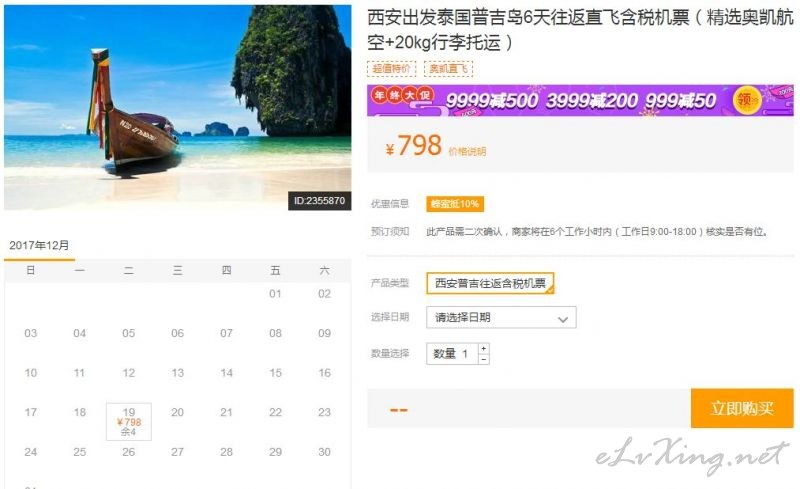The height and width of the screenshot is (489, 800).
Task: Click the 9999减500 coupon offer text
Action: (x=491, y=101)
